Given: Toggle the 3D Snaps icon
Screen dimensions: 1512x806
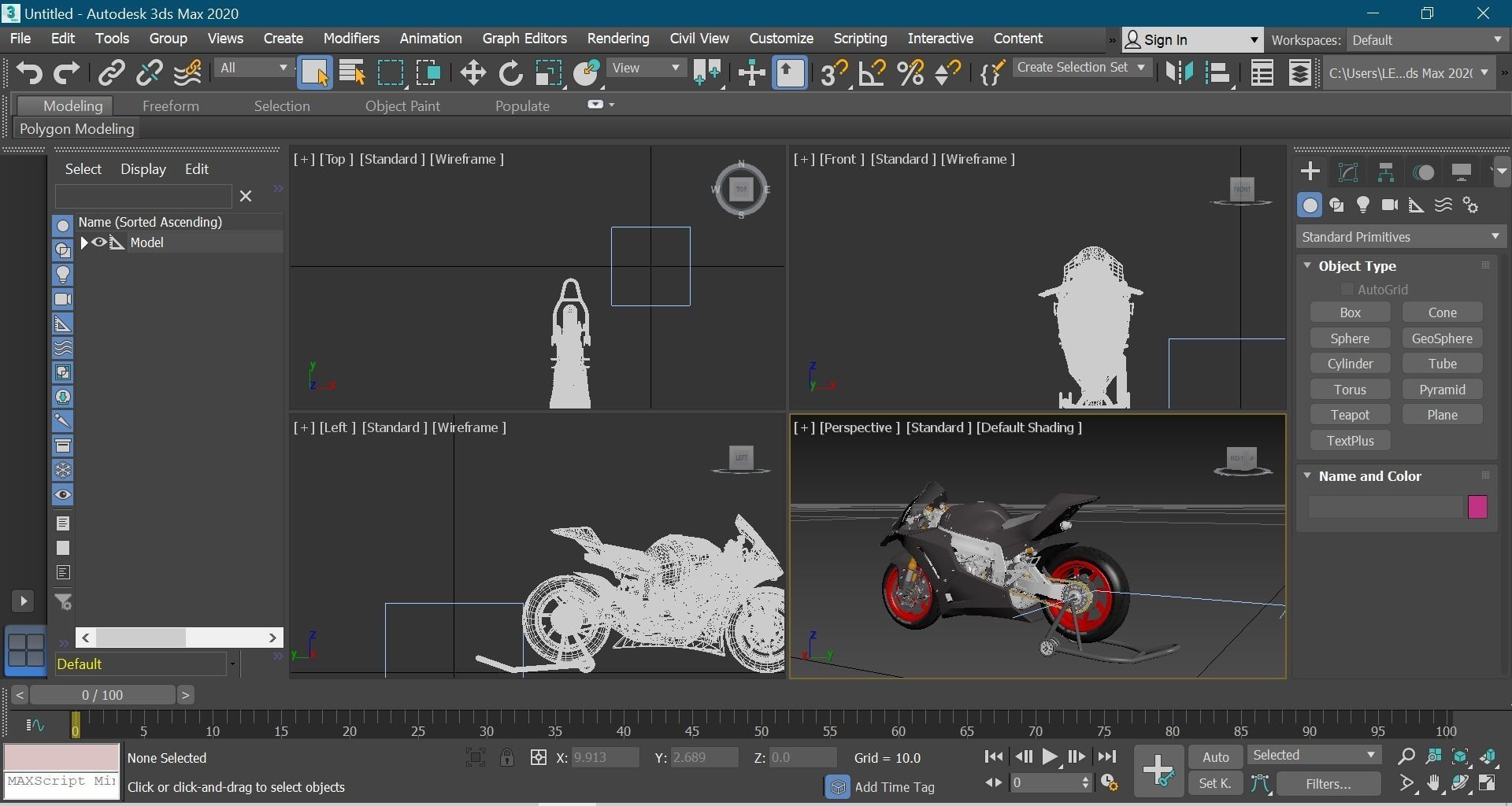Looking at the screenshot, I should click(x=833, y=73).
